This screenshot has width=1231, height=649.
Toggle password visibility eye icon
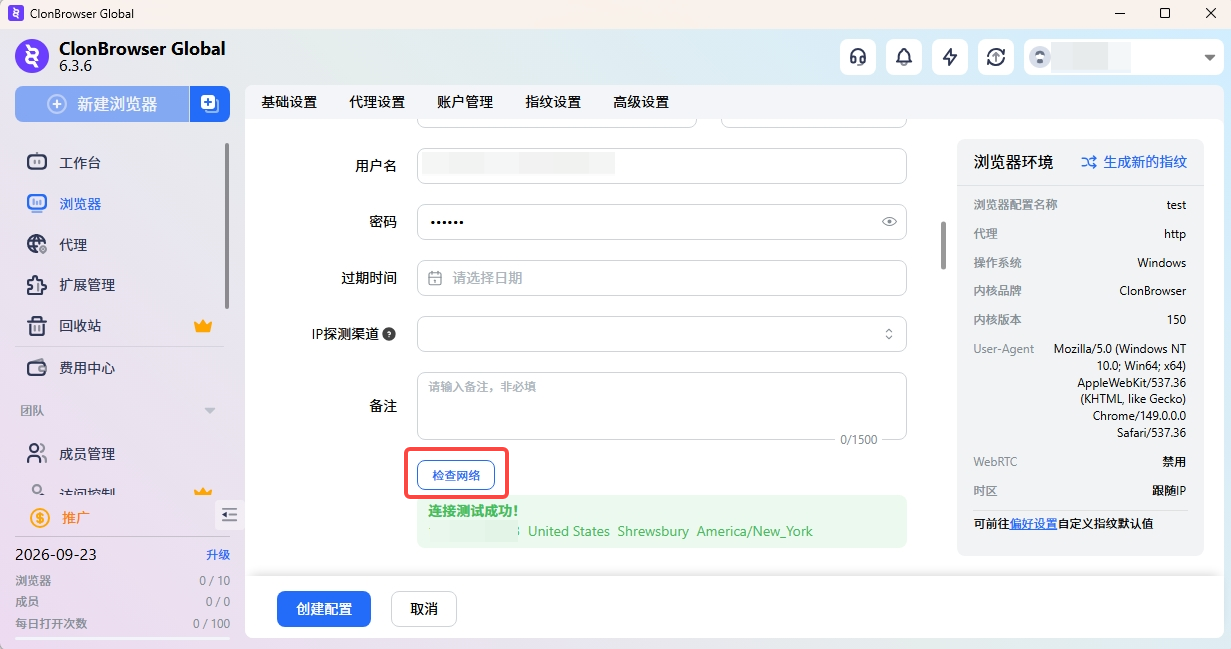(889, 222)
